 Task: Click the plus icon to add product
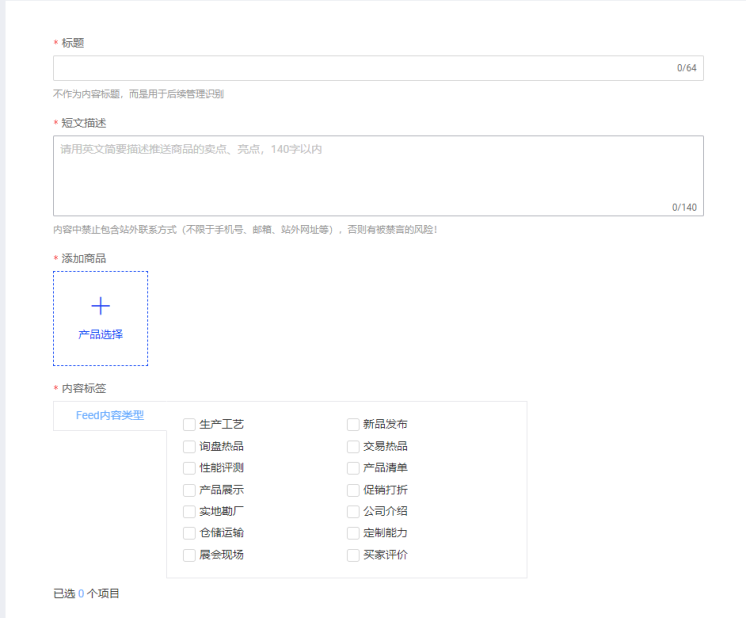point(100,306)
